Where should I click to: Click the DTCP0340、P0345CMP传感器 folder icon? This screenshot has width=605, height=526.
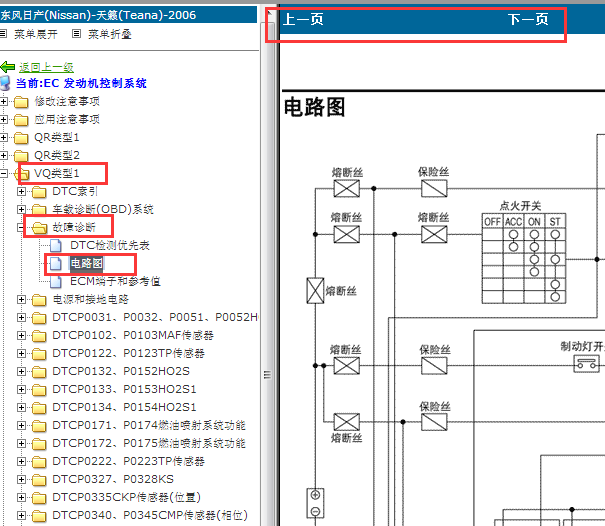coord(39,516)
